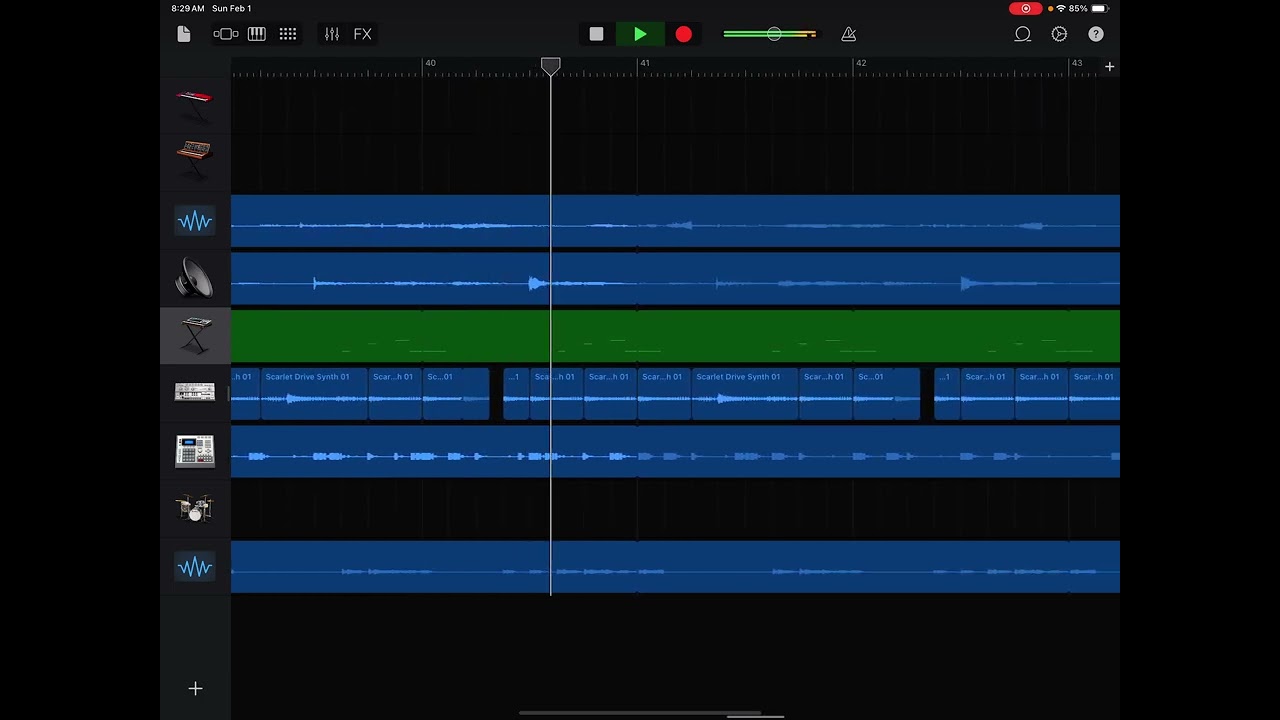Show help question mark tips
The width and height of the screenshot is (1280, 720).
click(x=1096, y=34)
